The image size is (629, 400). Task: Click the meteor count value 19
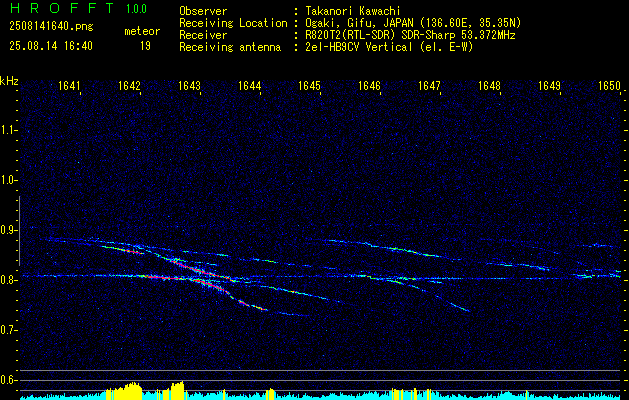pyautogui.click(x=145, y=46)
